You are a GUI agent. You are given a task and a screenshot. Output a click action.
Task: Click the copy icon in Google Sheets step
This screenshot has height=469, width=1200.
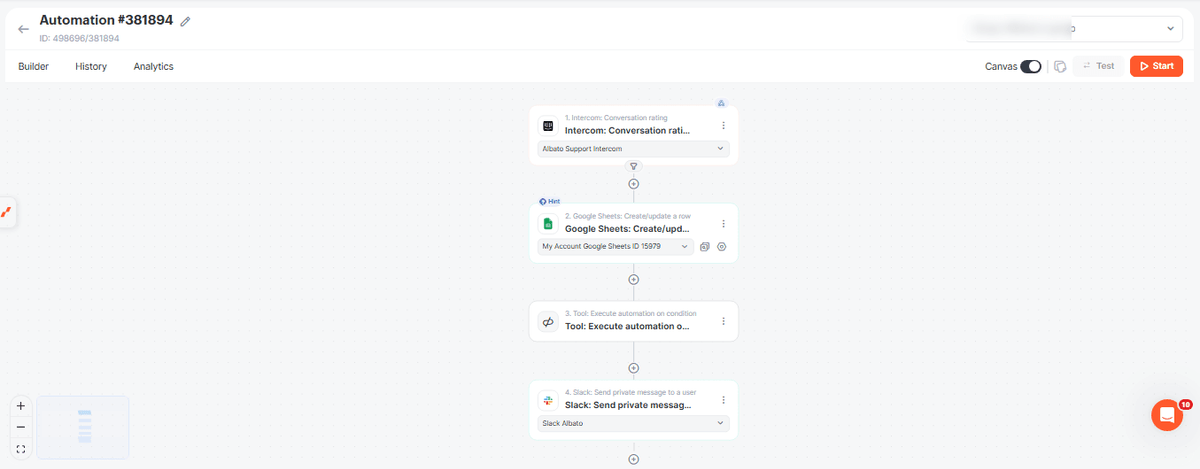(705, 246)
